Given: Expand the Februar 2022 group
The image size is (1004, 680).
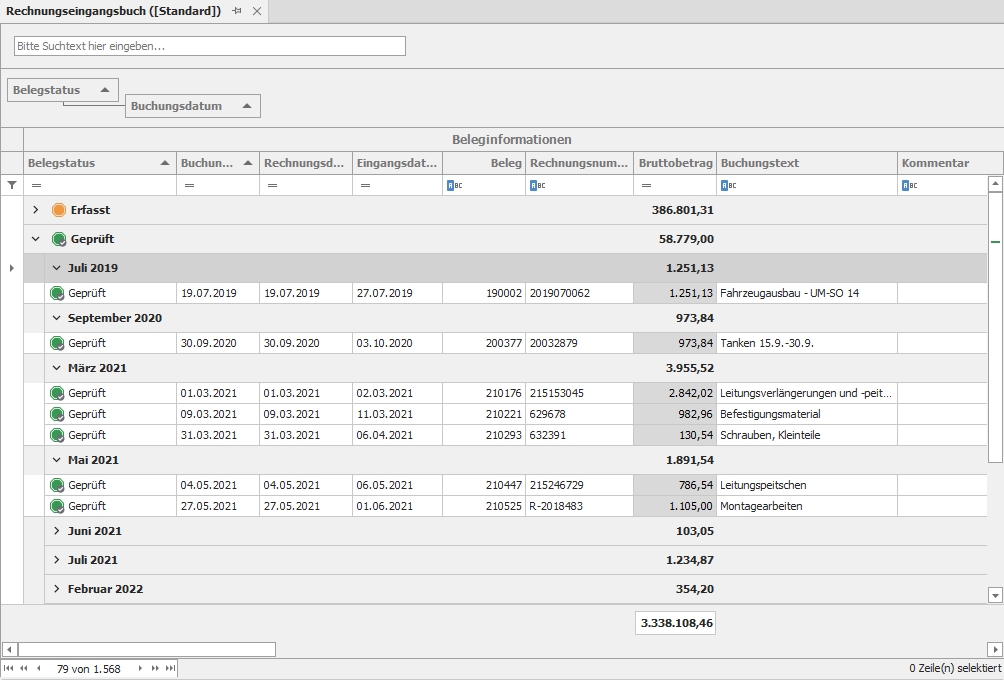Looking at the screenshot, I should click(57, 589).
